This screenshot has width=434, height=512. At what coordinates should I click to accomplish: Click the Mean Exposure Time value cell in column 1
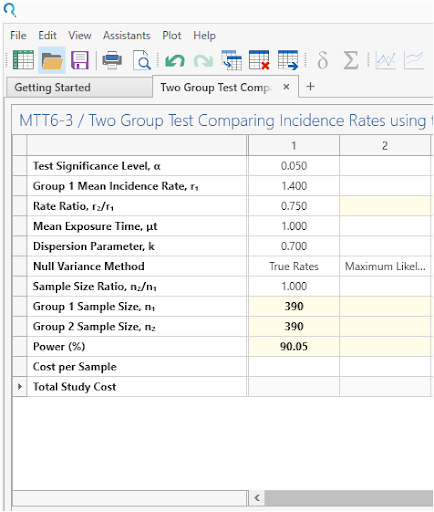(x=294, y=226)
